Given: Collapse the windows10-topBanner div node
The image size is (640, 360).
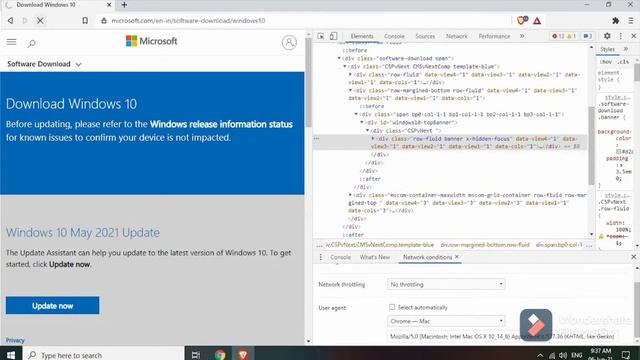Looking at the screenshot, I should (x=362, y=122).
